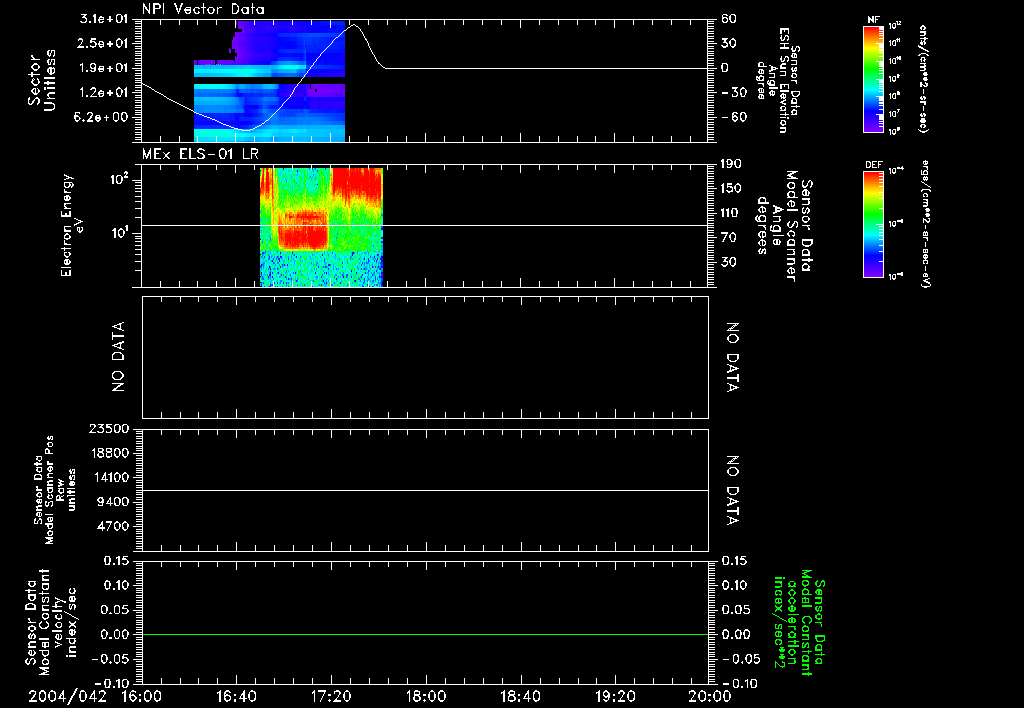Viewport: 1024px width, 708px height.
Task: Click the 'Sector Unitless' axis title
Action: 42,81
